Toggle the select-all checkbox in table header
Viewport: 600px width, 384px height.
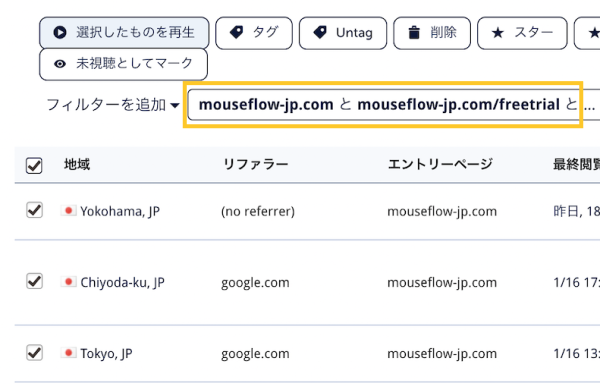34,166
